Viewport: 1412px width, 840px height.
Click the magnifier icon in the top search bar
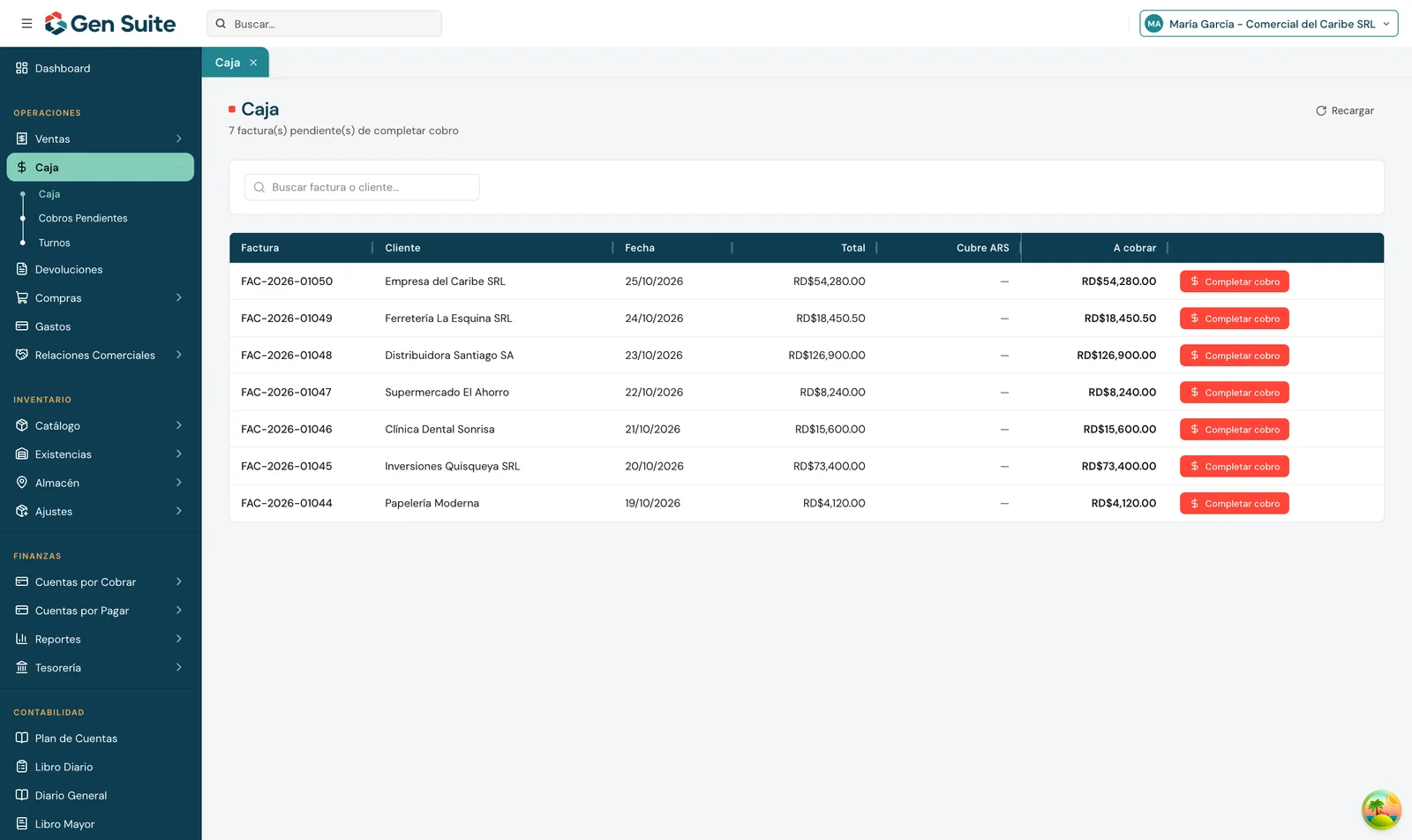(222, 24)
